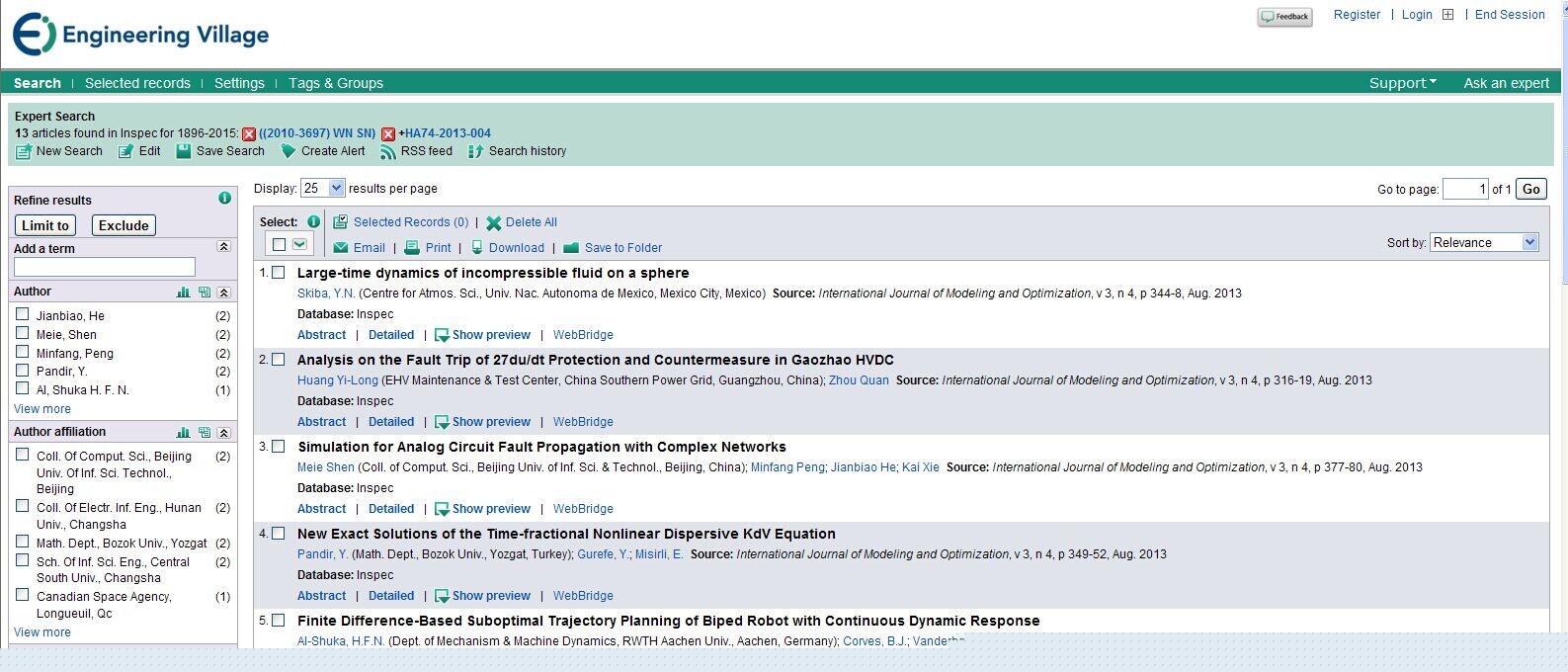
Task: Export Author facet data icon
Action: click(204, 293)
